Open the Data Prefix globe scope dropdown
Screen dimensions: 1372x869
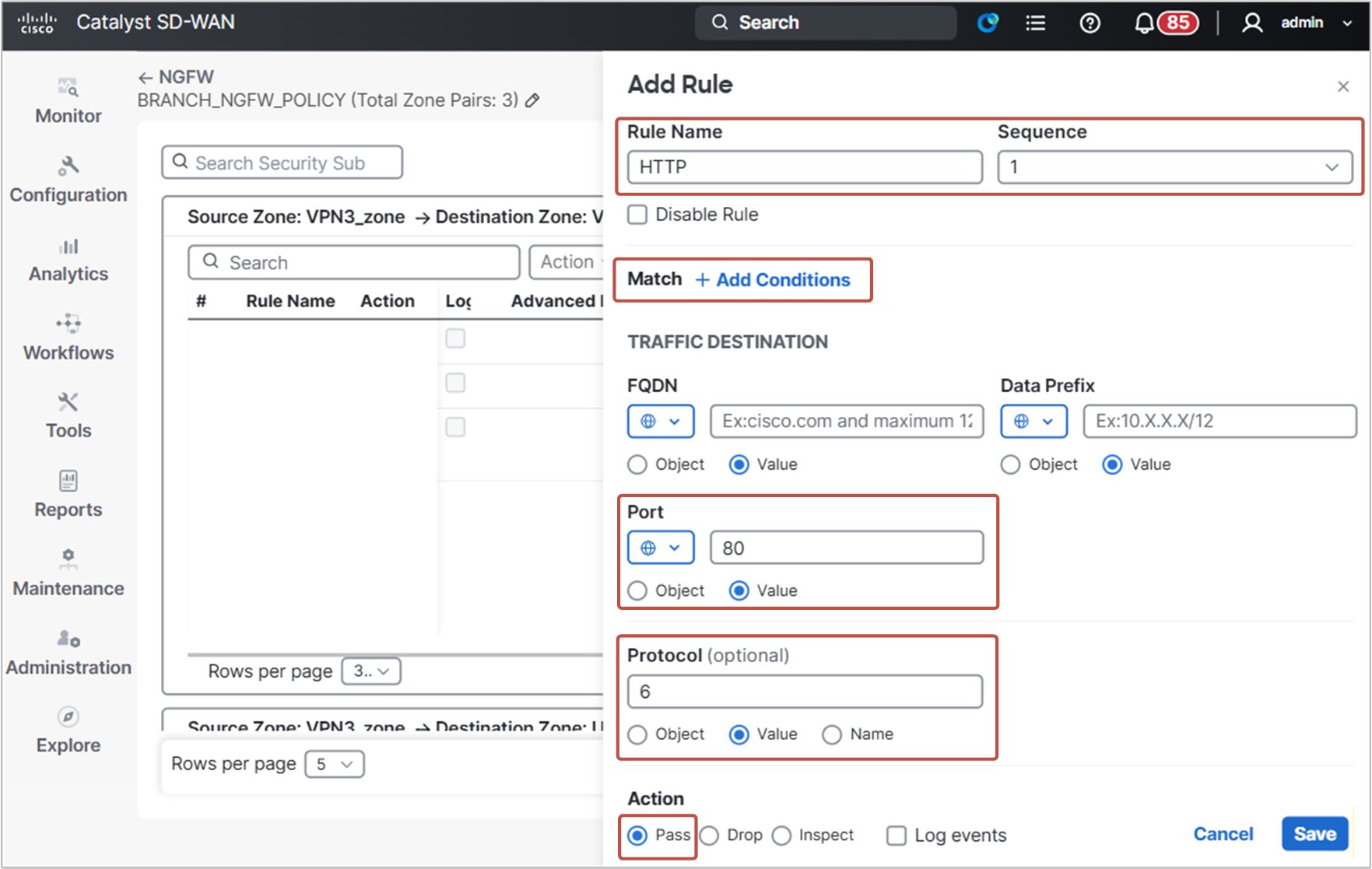tap(1033, 421)
